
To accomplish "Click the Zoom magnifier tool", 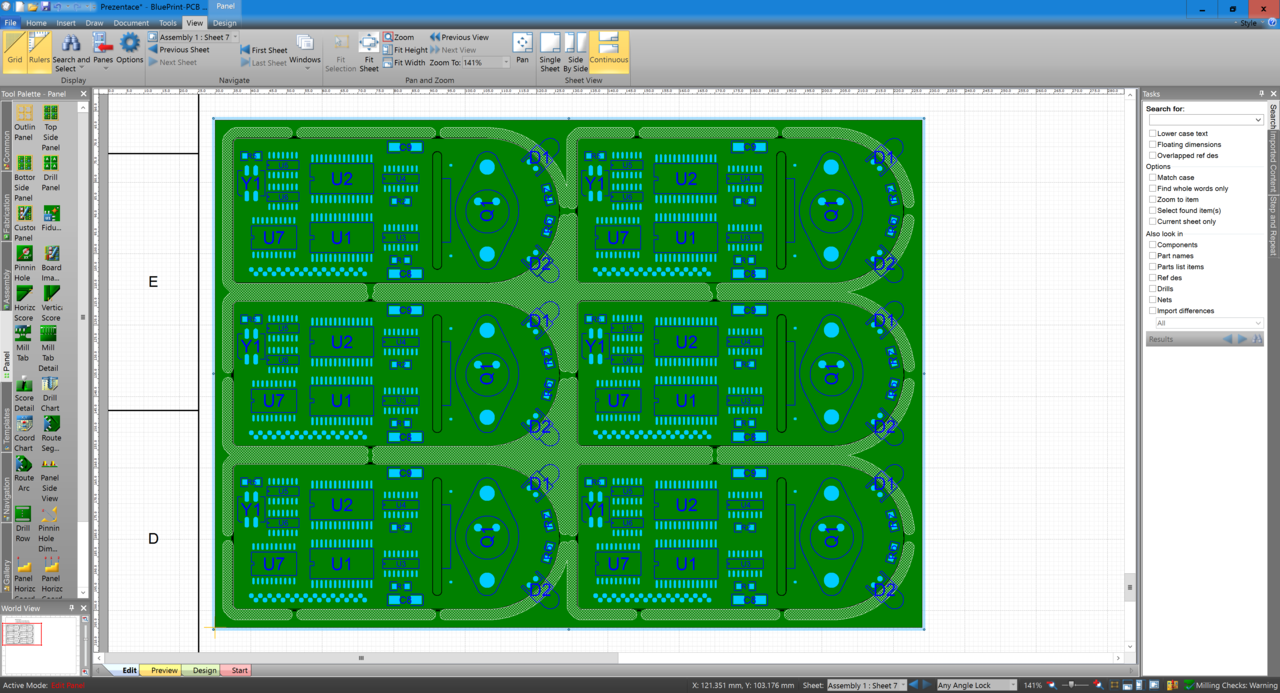I will [x=398, y=37].
